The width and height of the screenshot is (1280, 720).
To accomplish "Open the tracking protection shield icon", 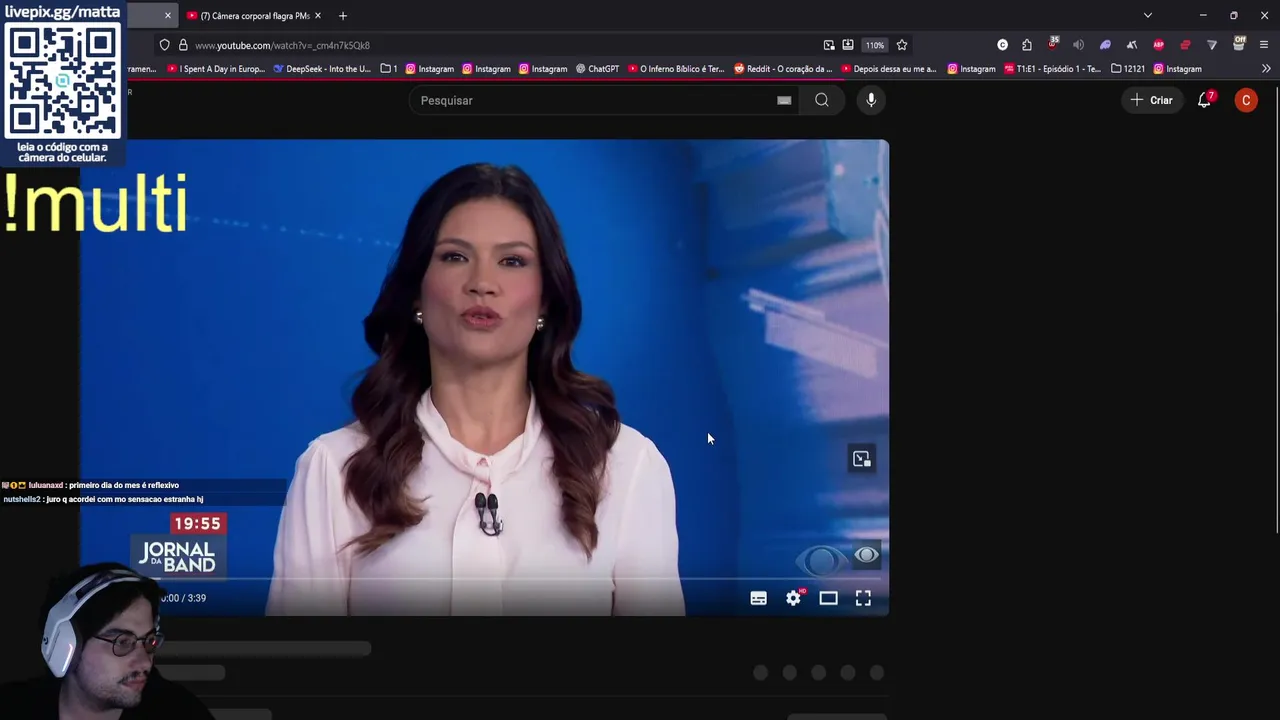I will [164, 45].
